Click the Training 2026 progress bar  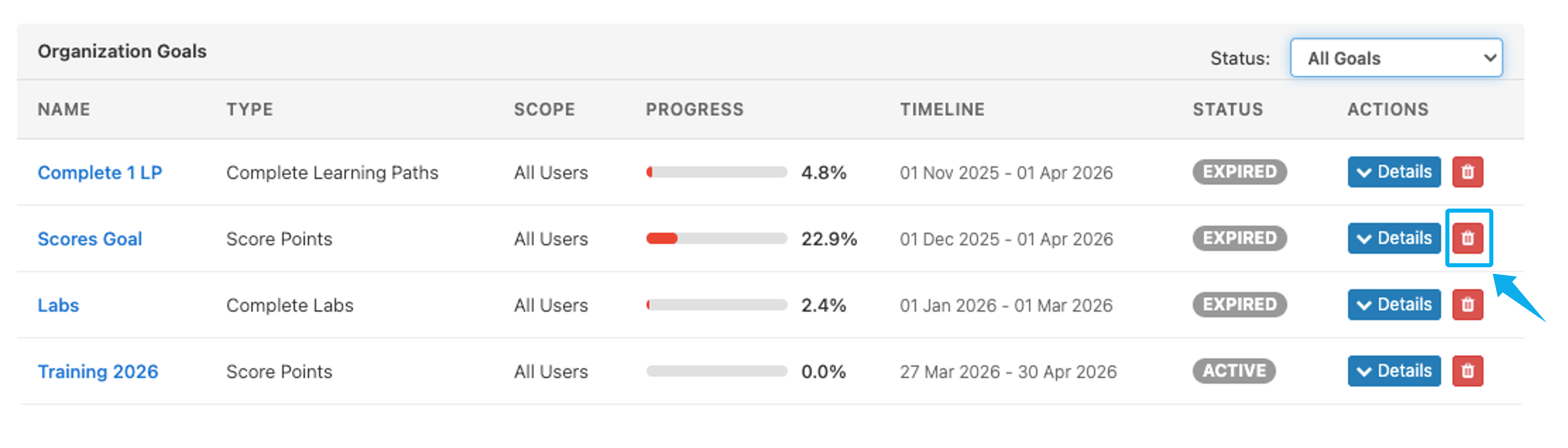pyautogui.click(x=716, y=371)
